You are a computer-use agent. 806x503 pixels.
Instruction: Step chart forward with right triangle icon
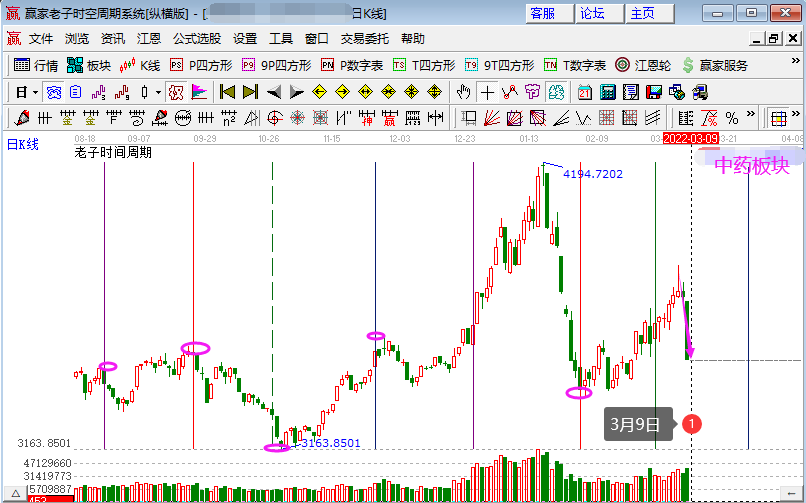[x=297, y=92]
